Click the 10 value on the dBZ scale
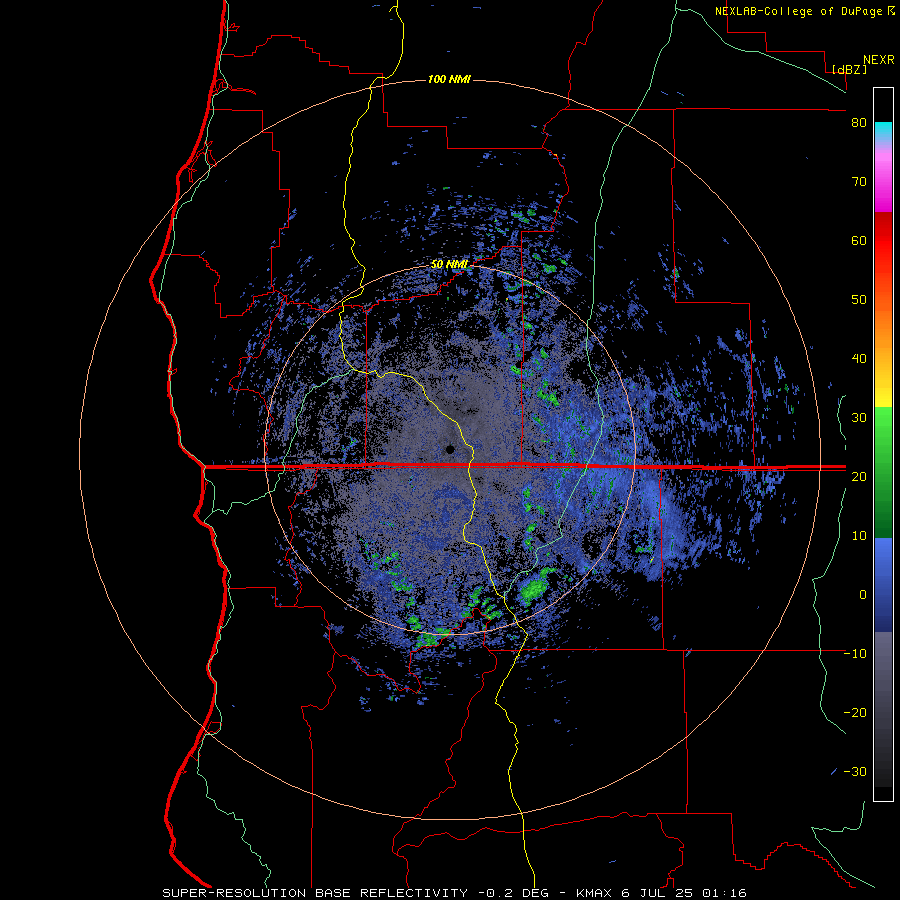 tap(859, 536)
